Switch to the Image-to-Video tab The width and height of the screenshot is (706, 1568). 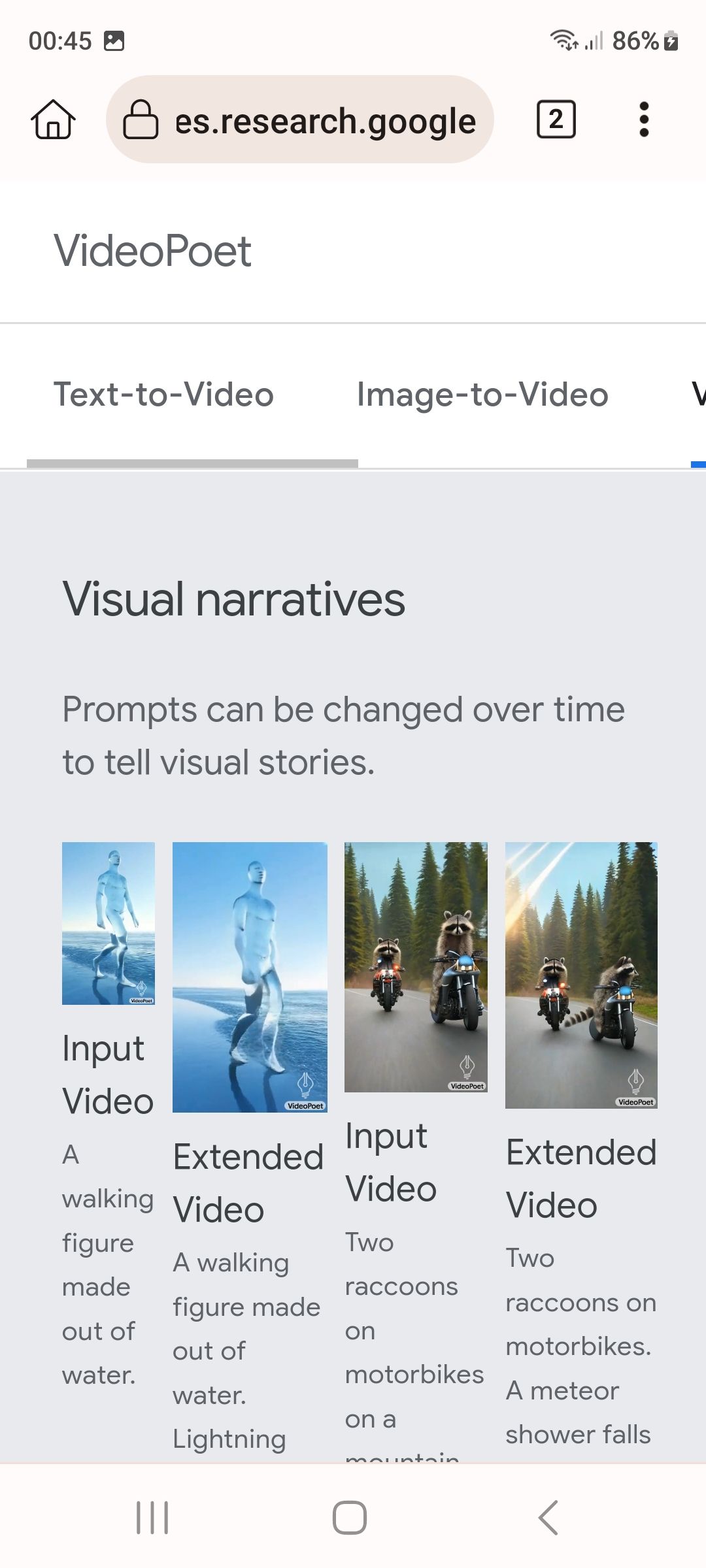point(482,395)
